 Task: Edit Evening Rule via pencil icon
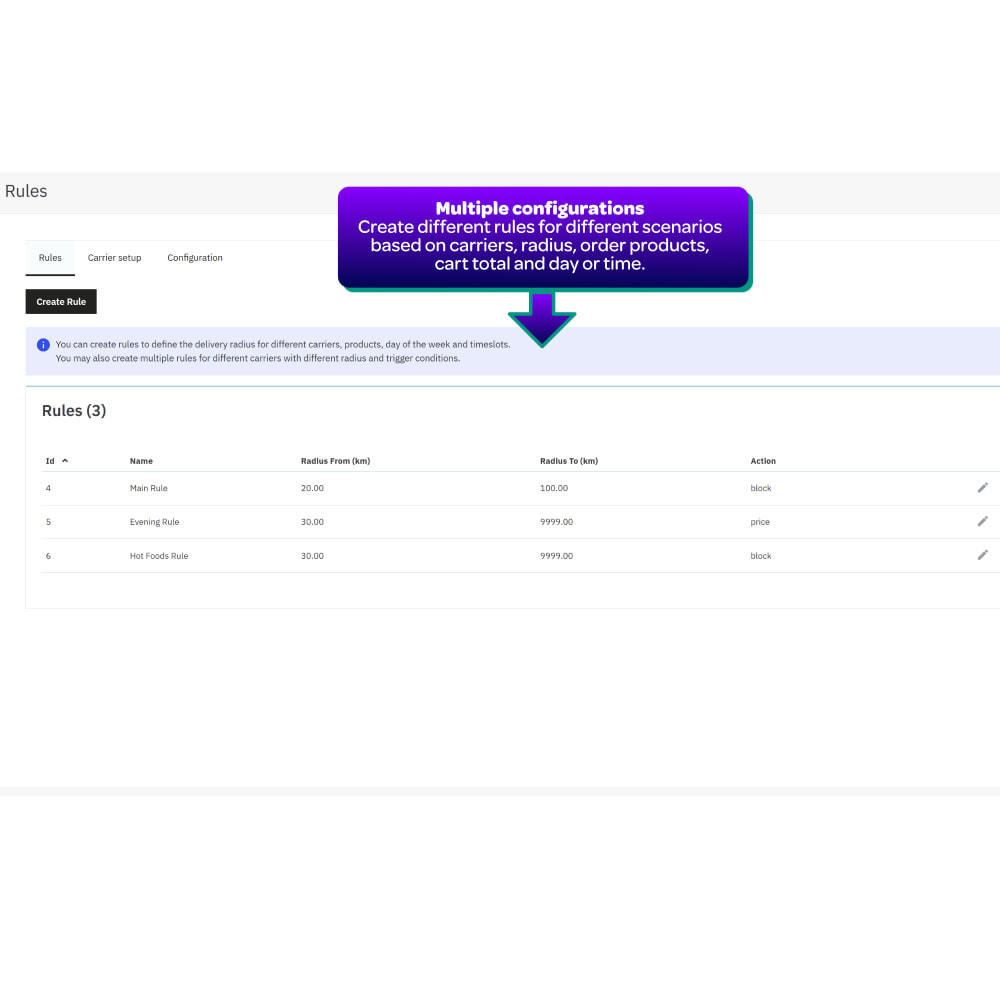point(982,521)
